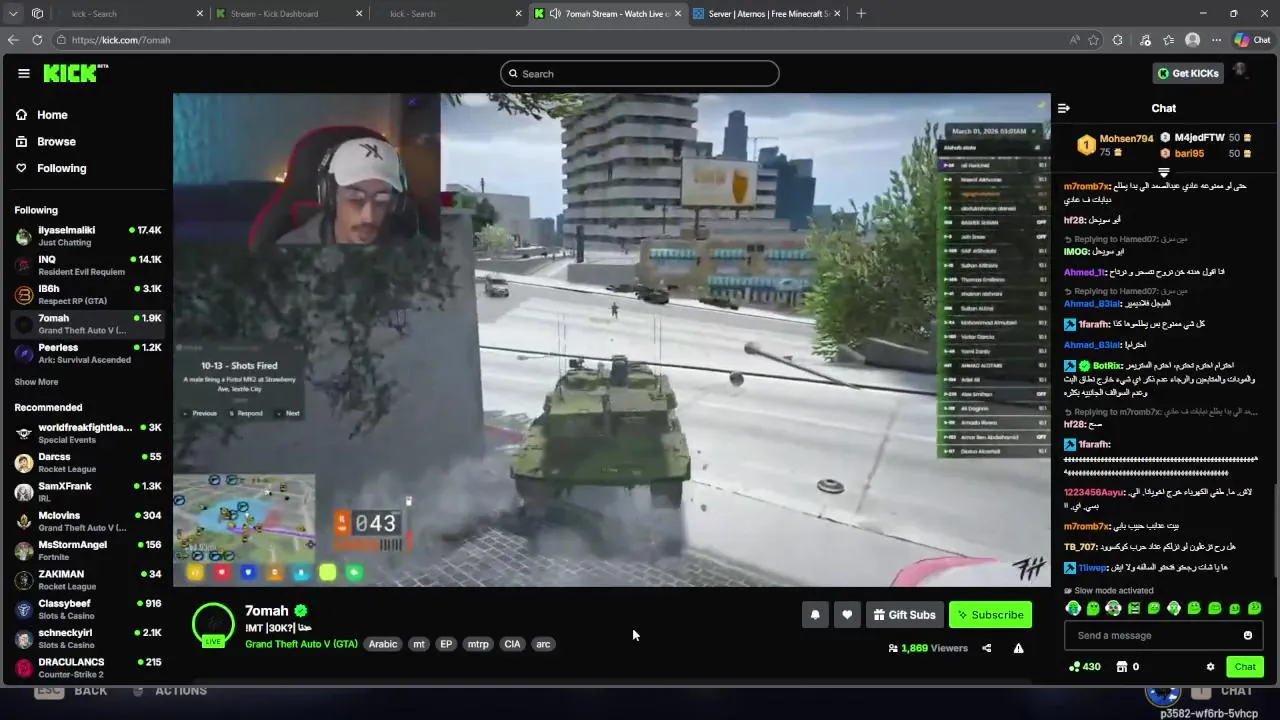Reload the page
1280x720 pixels.
(37, 40)
